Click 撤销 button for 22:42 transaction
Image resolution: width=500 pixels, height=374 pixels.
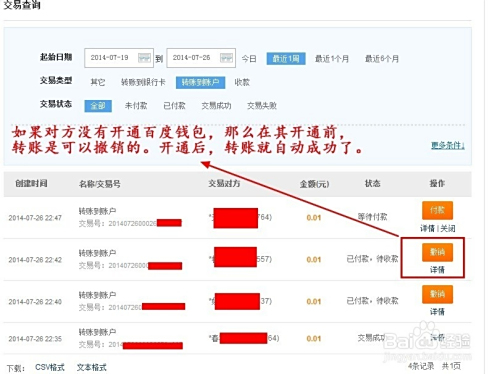coord(437,252)
